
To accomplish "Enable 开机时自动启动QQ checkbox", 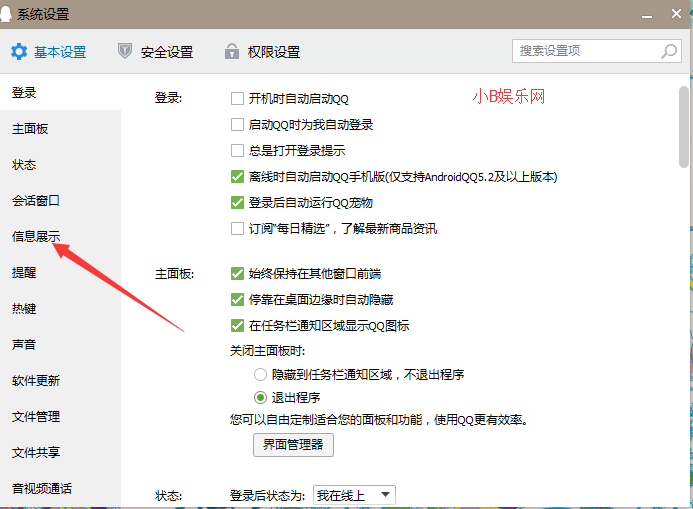I will click(x=237, y=99).
